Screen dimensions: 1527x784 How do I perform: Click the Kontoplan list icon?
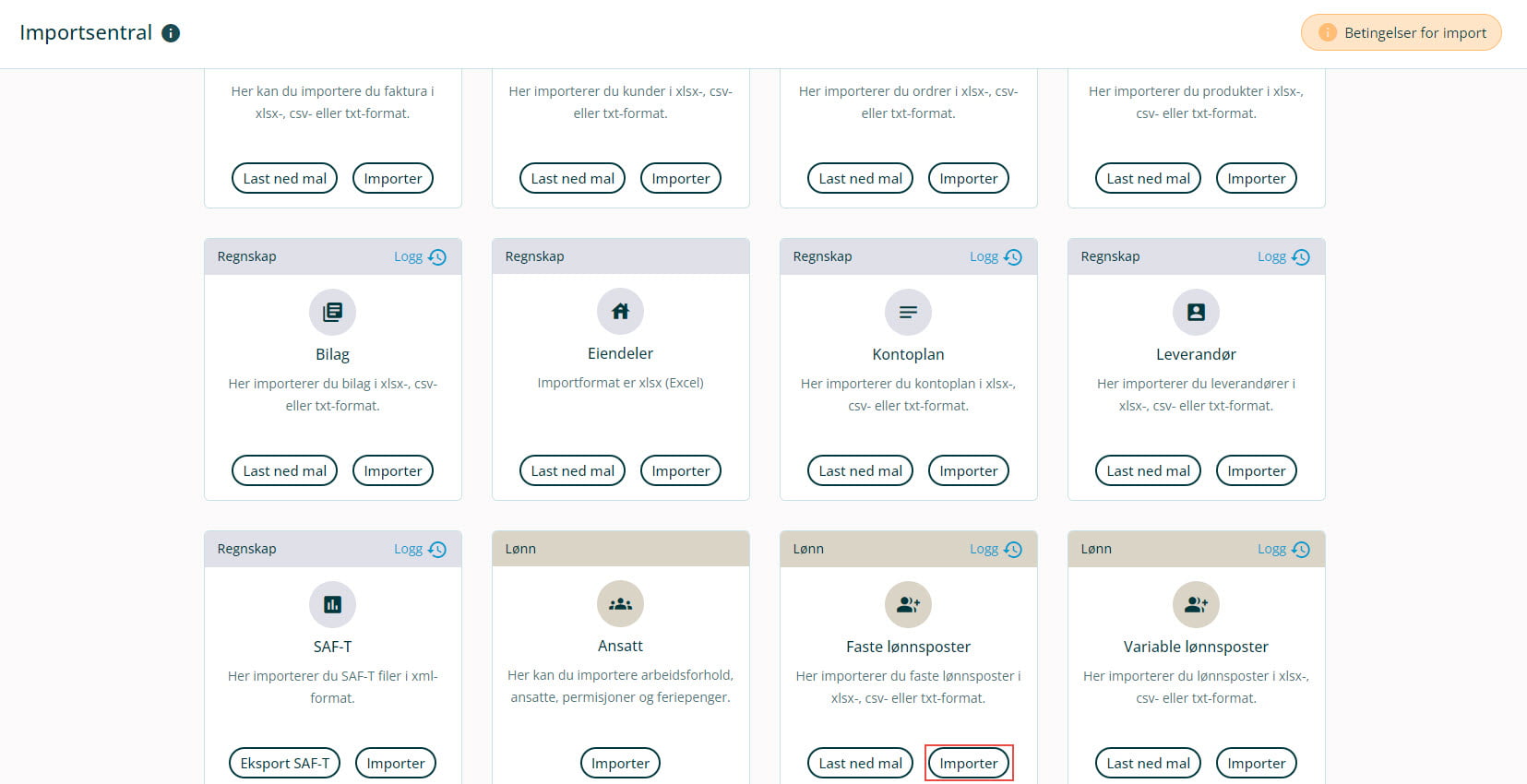tap(908, 312)
